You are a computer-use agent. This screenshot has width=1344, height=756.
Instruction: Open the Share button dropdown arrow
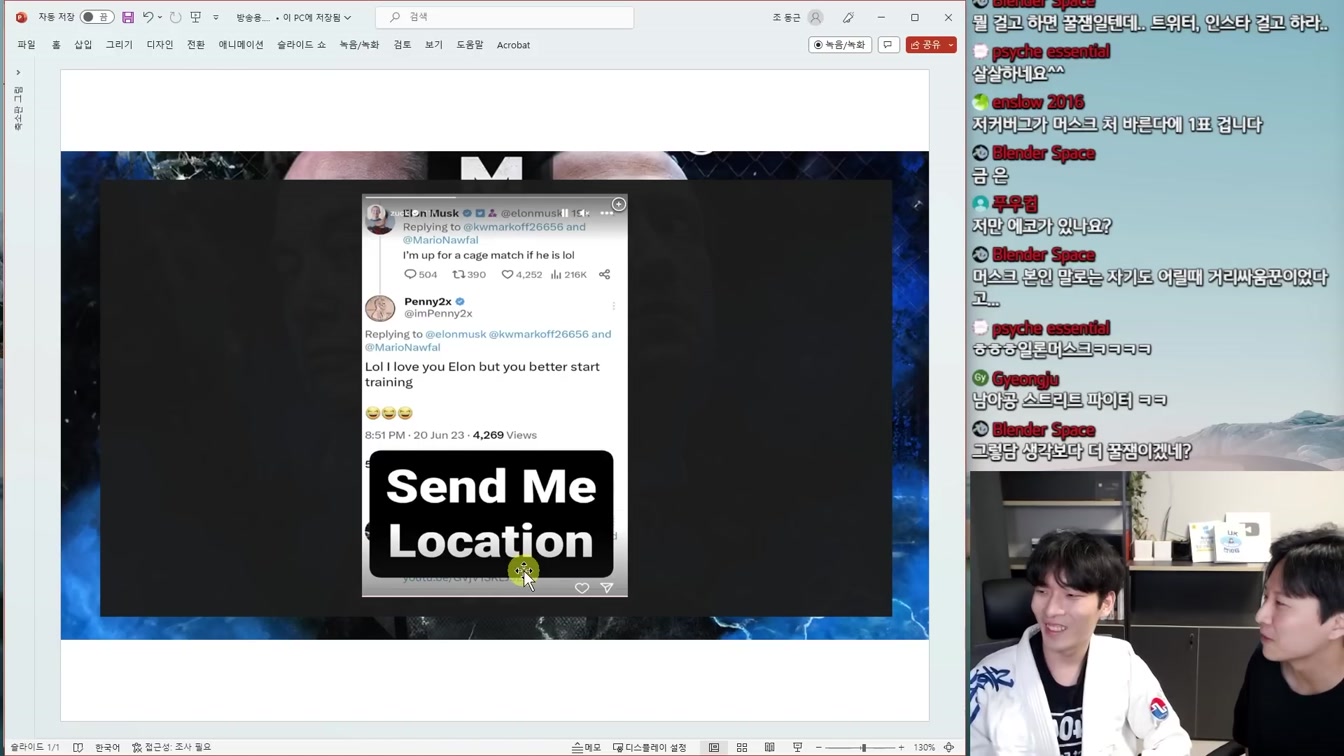(x=951, y=45)
